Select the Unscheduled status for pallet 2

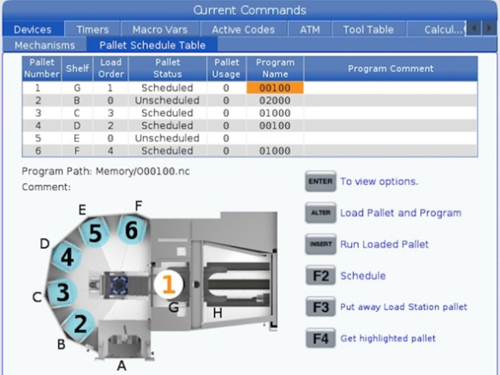(167, 100)
